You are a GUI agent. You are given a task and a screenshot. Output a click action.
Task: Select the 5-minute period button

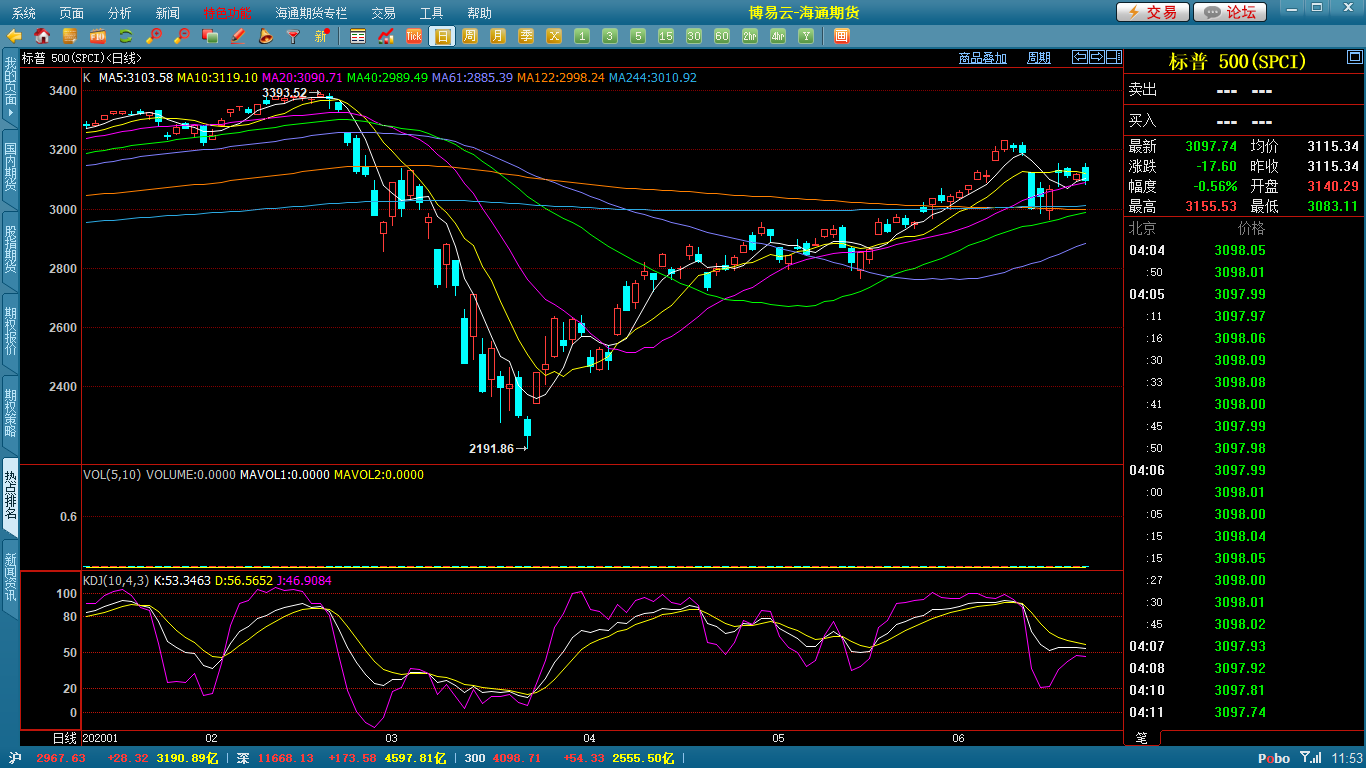(638, 36)
